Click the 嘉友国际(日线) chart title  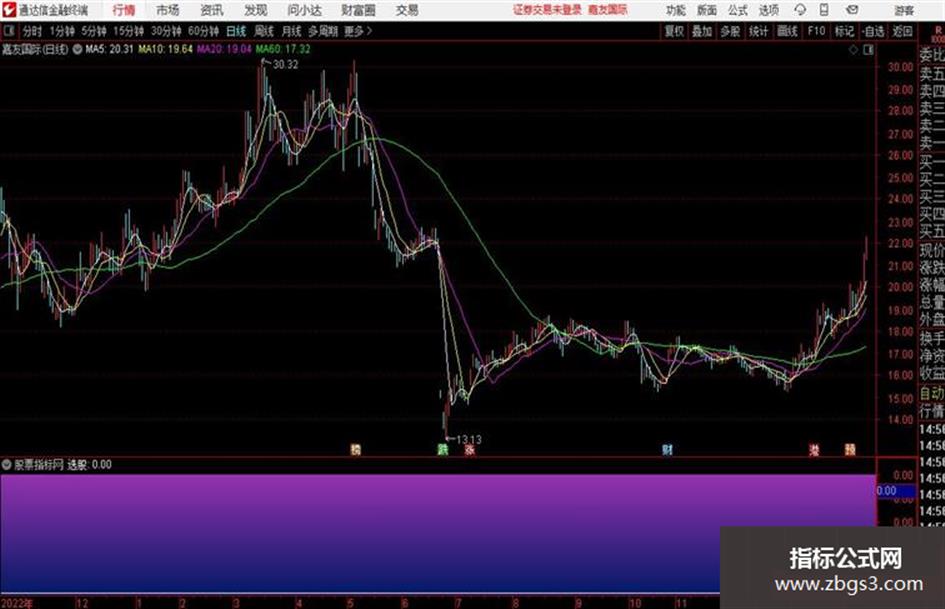tap(35, 49)
